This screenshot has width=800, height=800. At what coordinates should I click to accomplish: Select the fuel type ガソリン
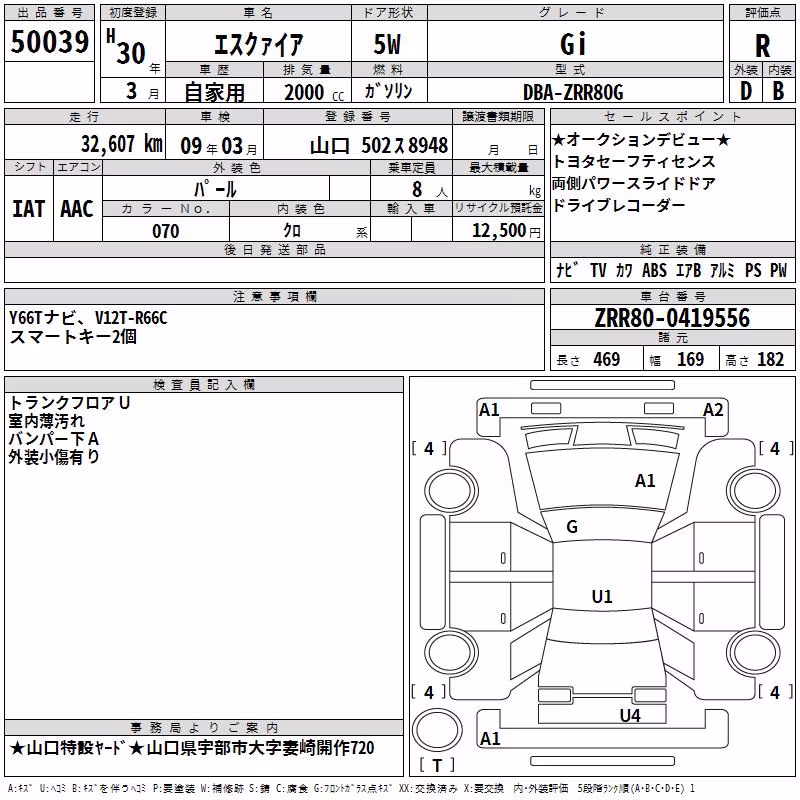[x=388, y=91]
